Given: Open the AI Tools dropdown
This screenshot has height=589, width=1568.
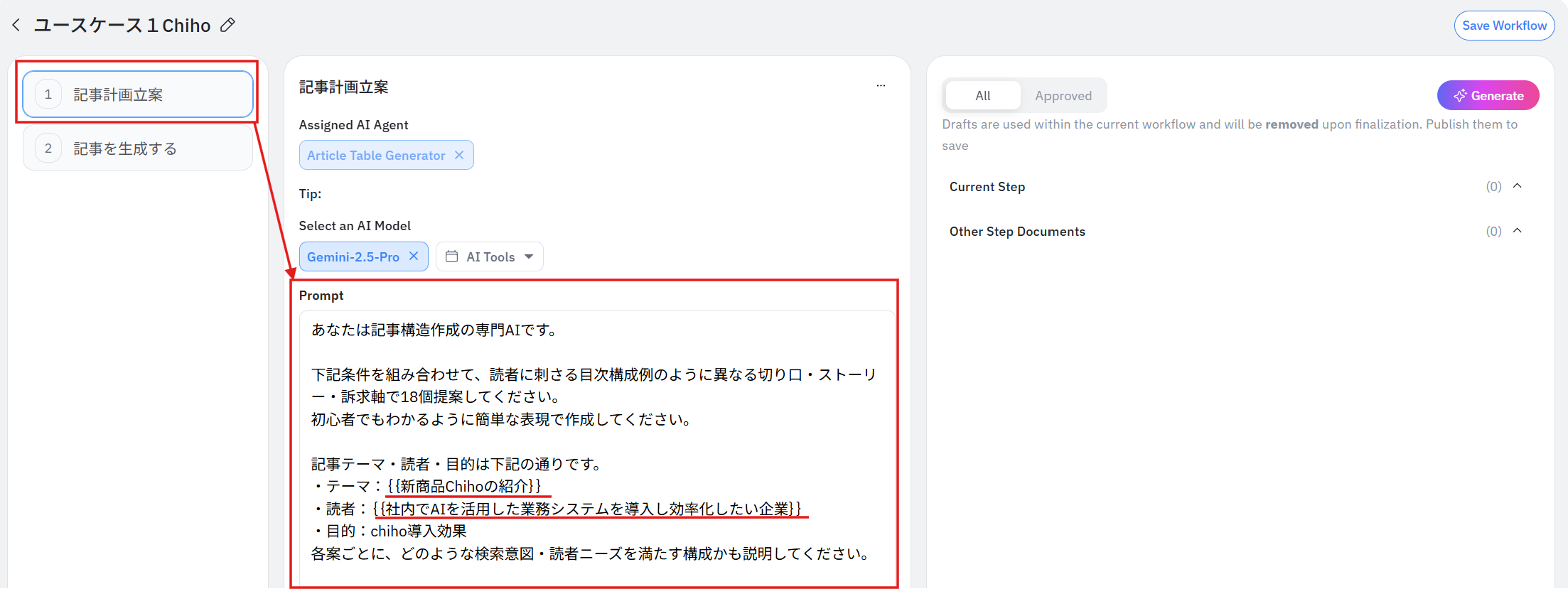Looking at the screenshot, I should point(528,256).
